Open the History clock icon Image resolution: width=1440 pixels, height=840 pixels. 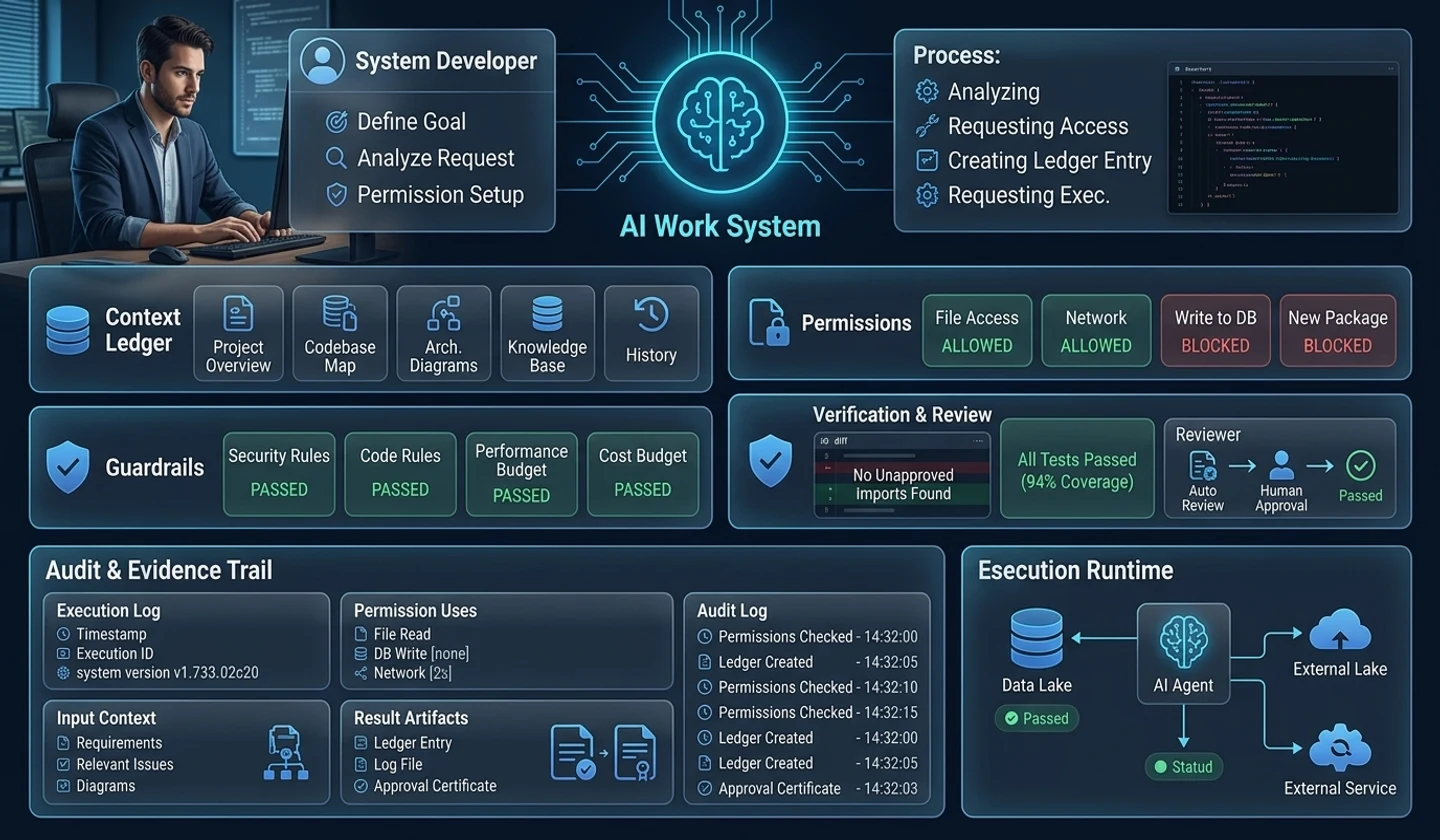[651, 315]
